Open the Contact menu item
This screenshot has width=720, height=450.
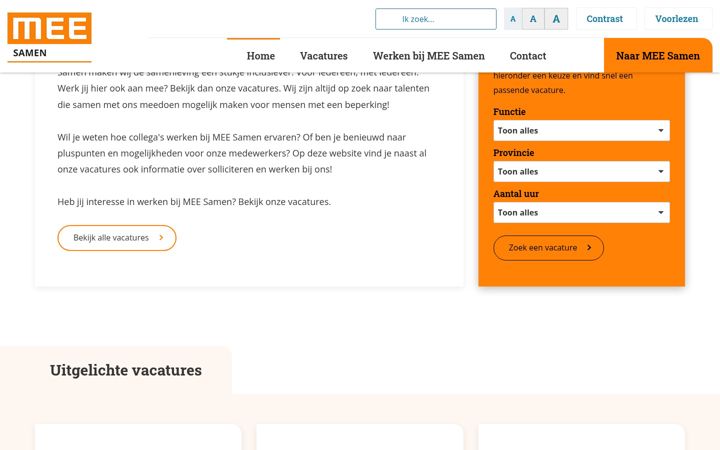click(x=528, y=56)
